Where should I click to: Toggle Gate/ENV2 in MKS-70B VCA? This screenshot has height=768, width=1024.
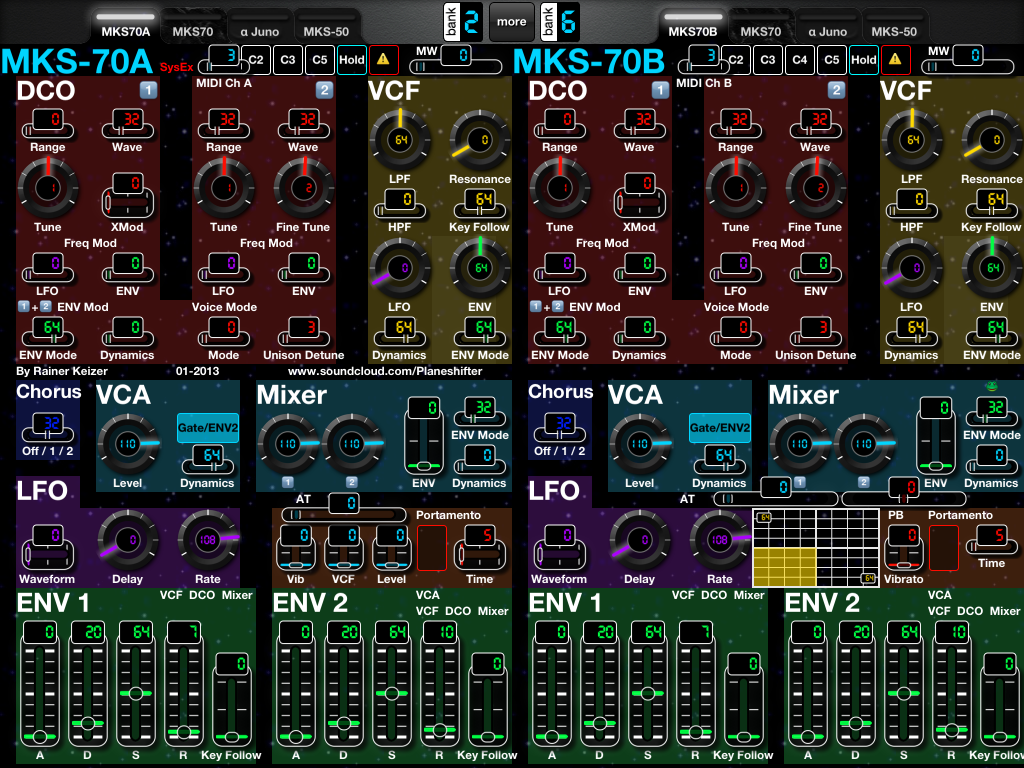720,428
